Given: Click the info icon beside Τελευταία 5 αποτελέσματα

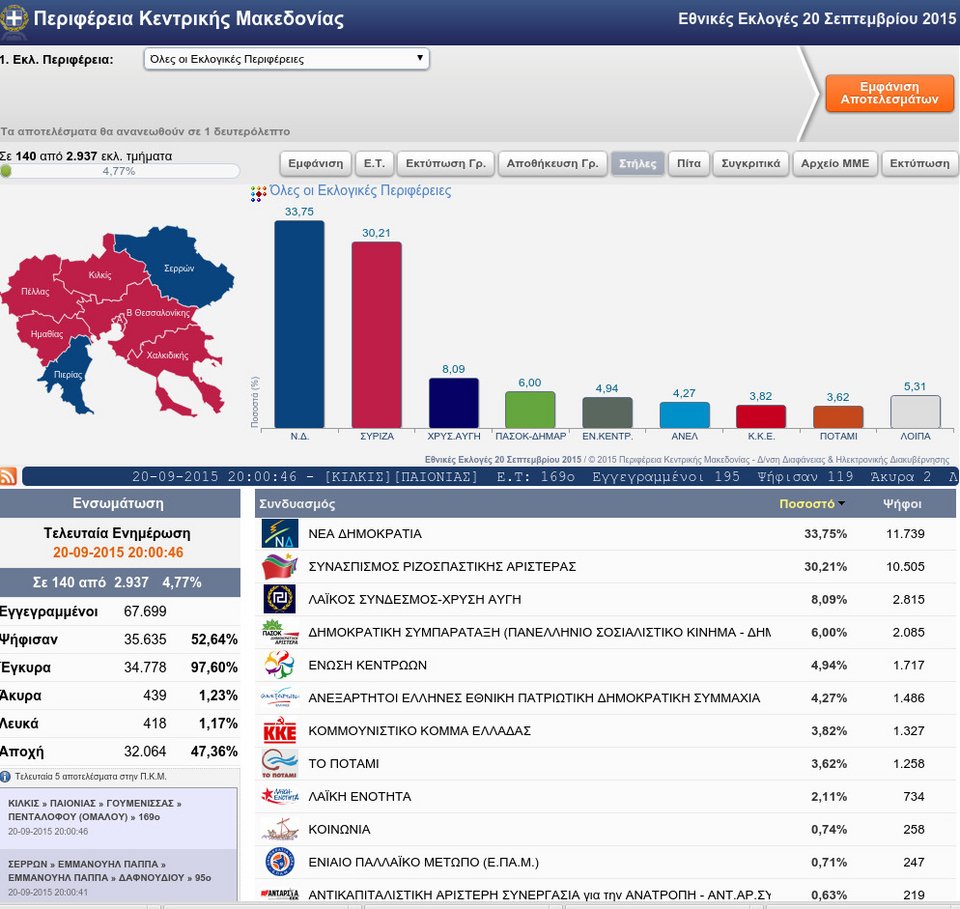Looking at the screenshot, I should tap(6, 776).
